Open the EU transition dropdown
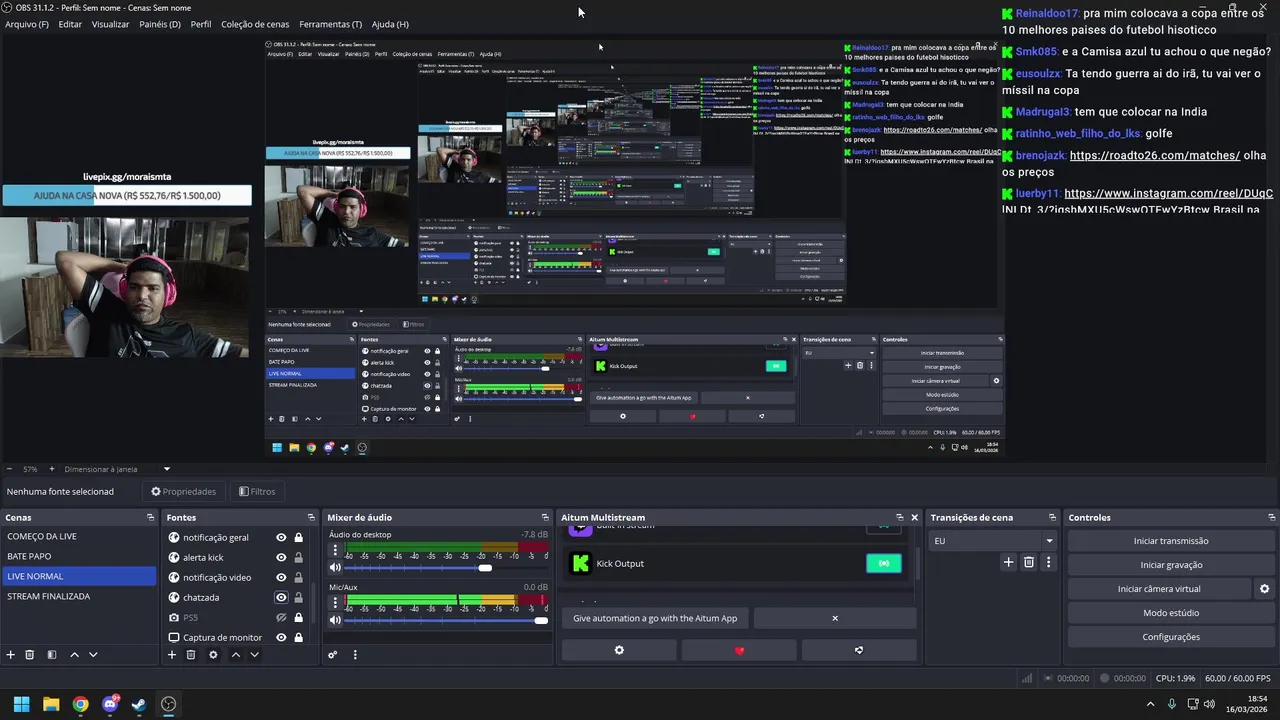Image resolution: width=1280 pixels, height=720 pixels. (993, 541)
